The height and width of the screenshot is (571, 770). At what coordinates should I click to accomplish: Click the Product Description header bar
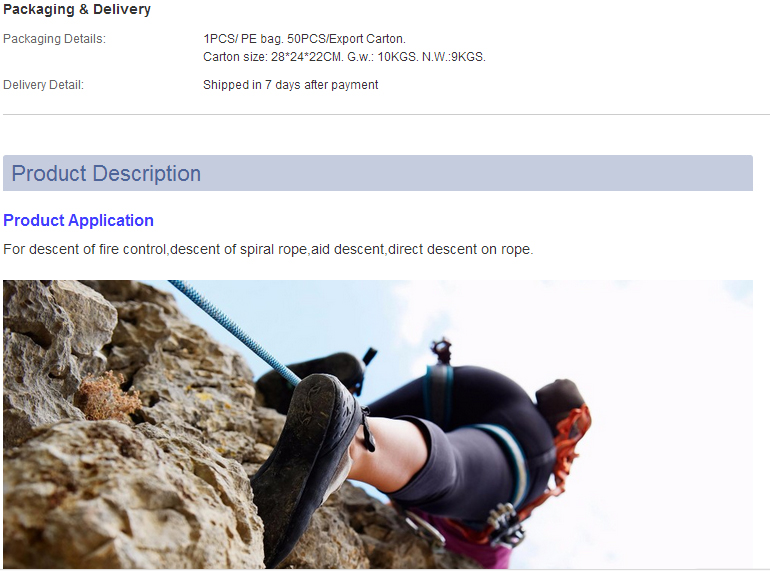[x=378, y=173]
